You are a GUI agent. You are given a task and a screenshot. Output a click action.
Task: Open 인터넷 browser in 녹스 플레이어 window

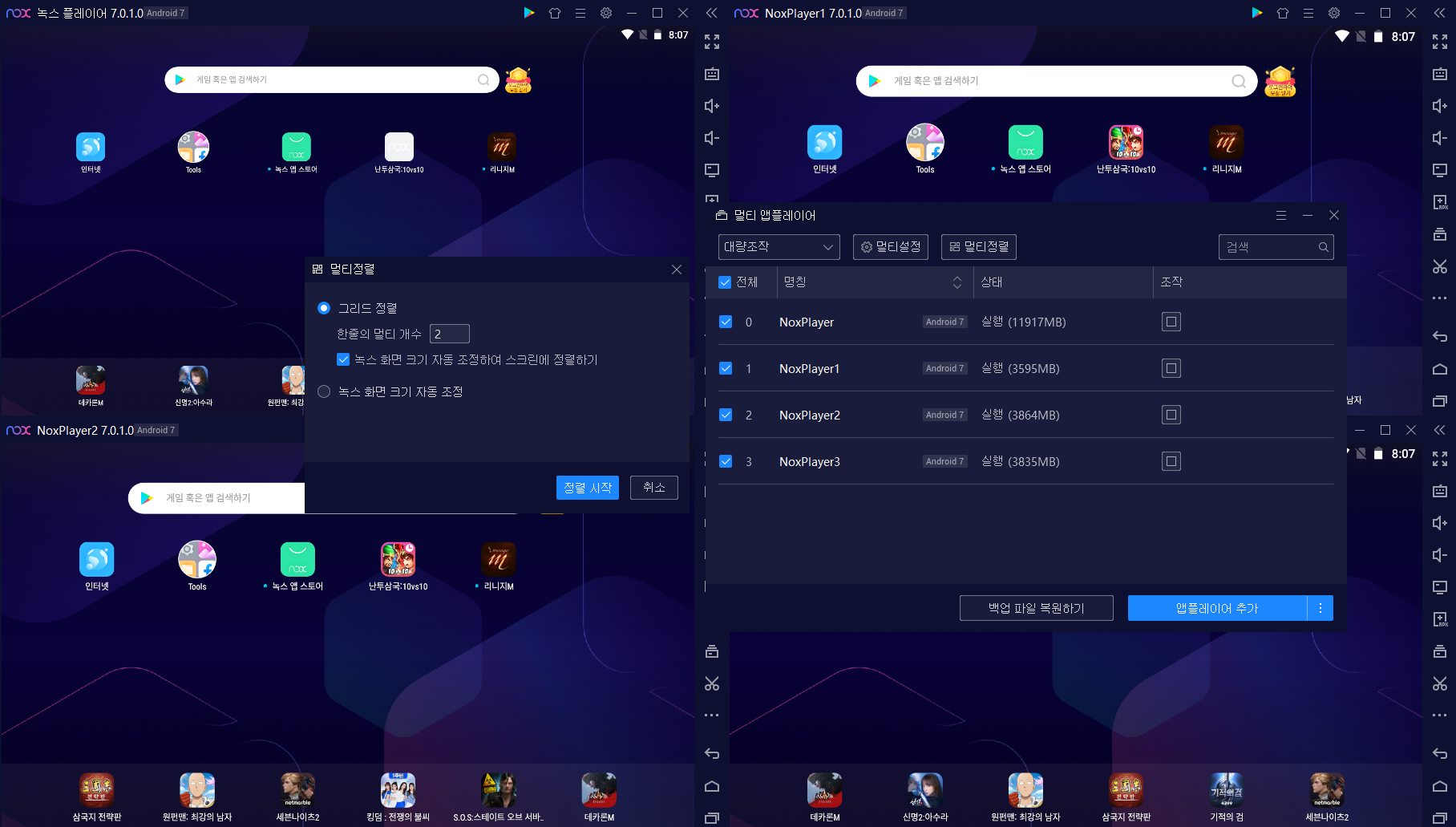pos(91,152)
